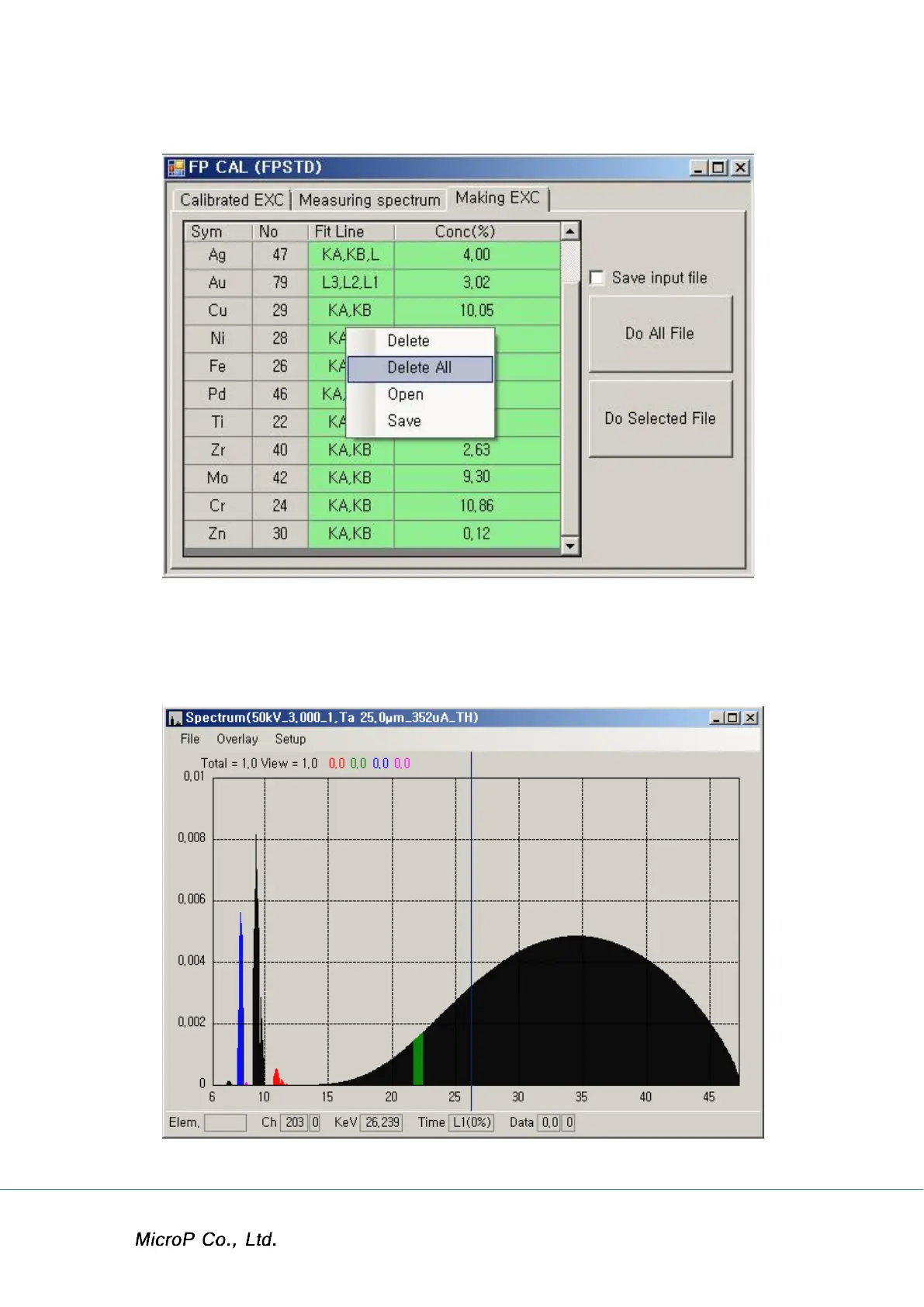The height and width of the screenshot is (1307, 924).
Task: Select the Zr row symbol cell
Action: pyautogui.click(x=218, y=450)
